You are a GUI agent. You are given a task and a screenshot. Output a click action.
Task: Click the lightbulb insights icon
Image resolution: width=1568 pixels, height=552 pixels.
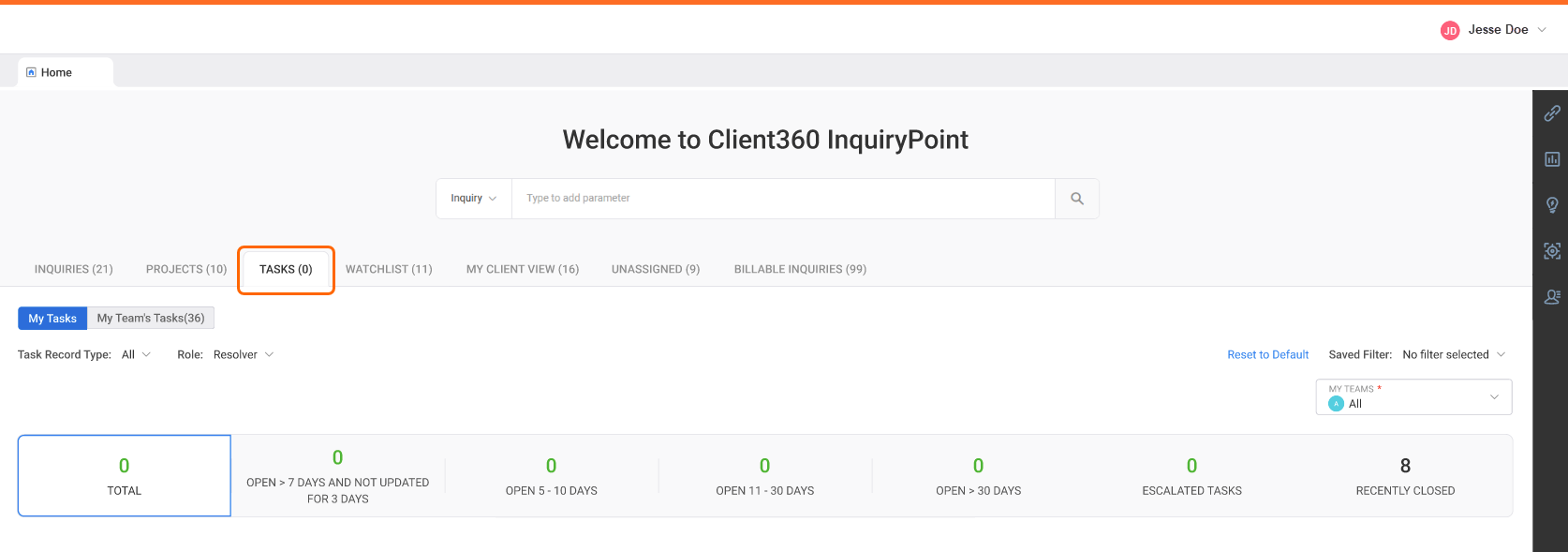coord(1552,205)
